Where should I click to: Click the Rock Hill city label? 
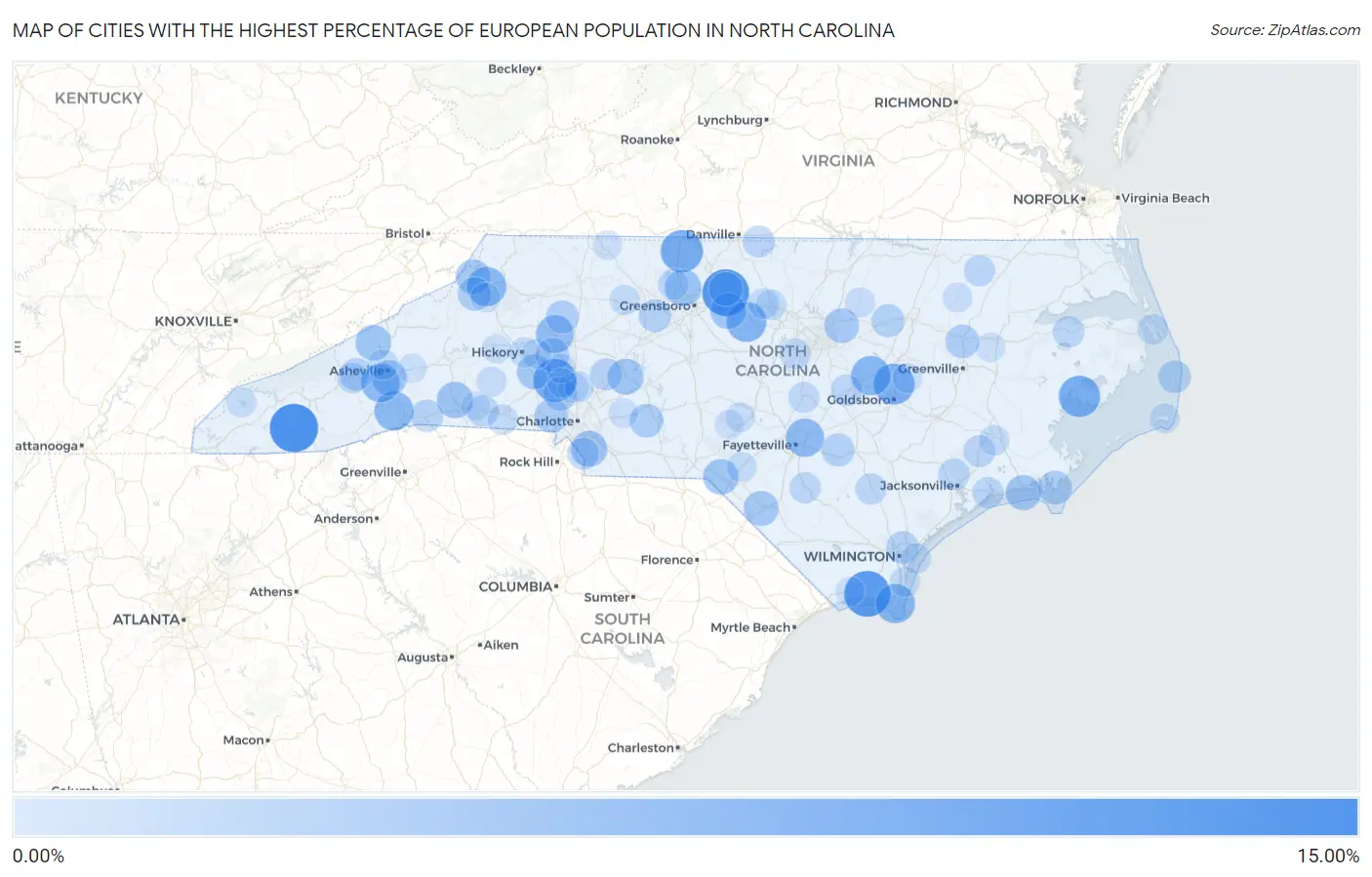coord(528,461)
